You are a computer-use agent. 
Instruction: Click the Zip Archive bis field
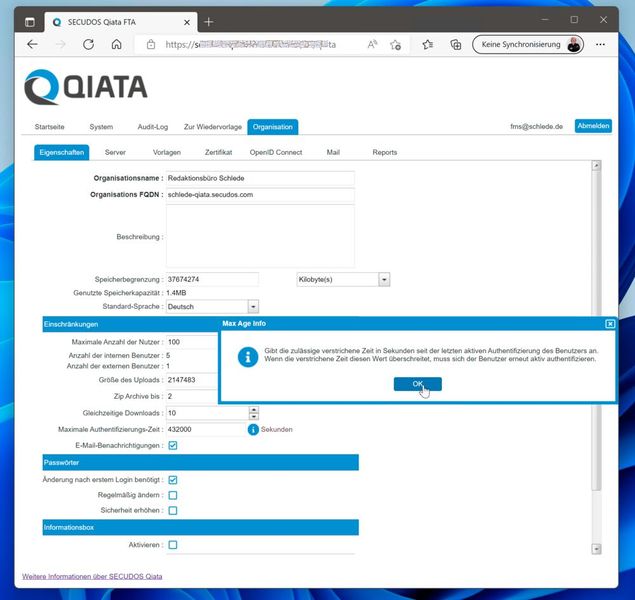[x=192, y=396]
